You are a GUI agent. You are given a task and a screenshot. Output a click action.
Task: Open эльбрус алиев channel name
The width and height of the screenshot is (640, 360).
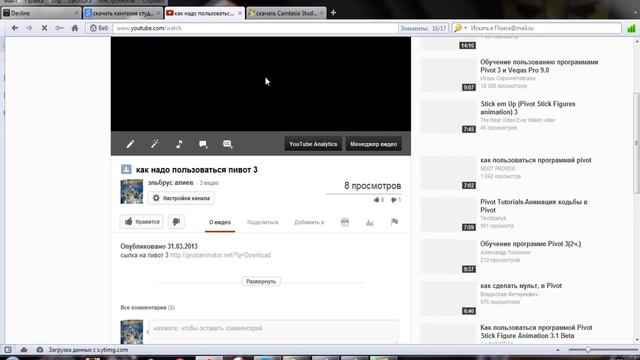(x=171, y=183)
